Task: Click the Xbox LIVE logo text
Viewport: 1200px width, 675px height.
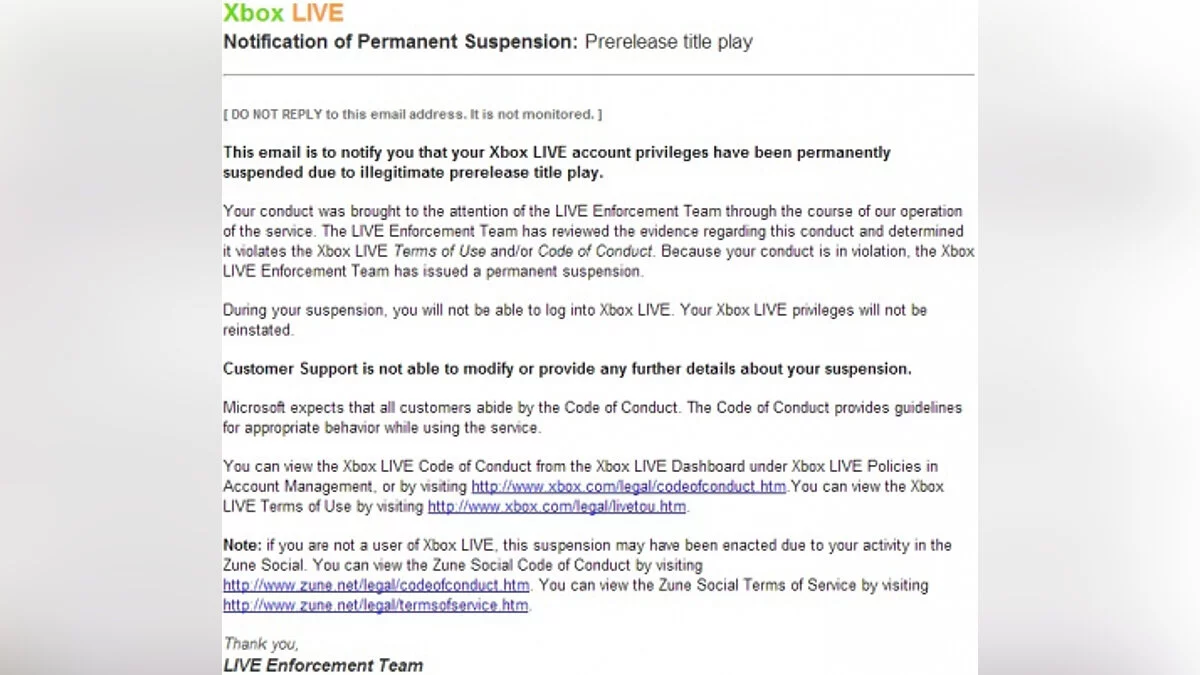Action: pos(283,14)
